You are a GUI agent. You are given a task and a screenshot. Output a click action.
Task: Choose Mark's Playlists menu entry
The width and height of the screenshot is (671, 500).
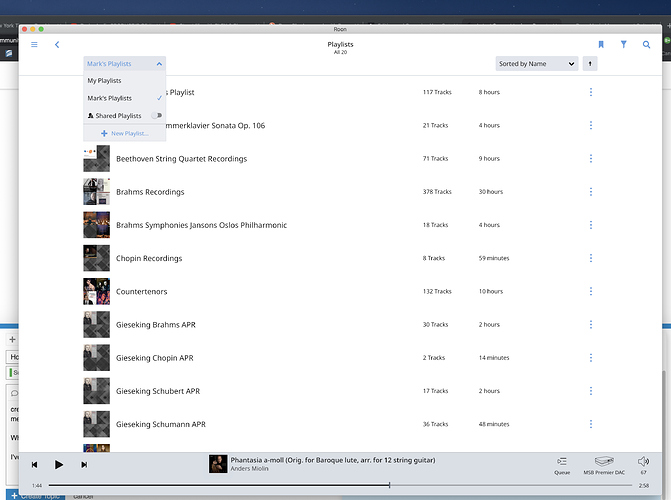[x=125, y=98]
